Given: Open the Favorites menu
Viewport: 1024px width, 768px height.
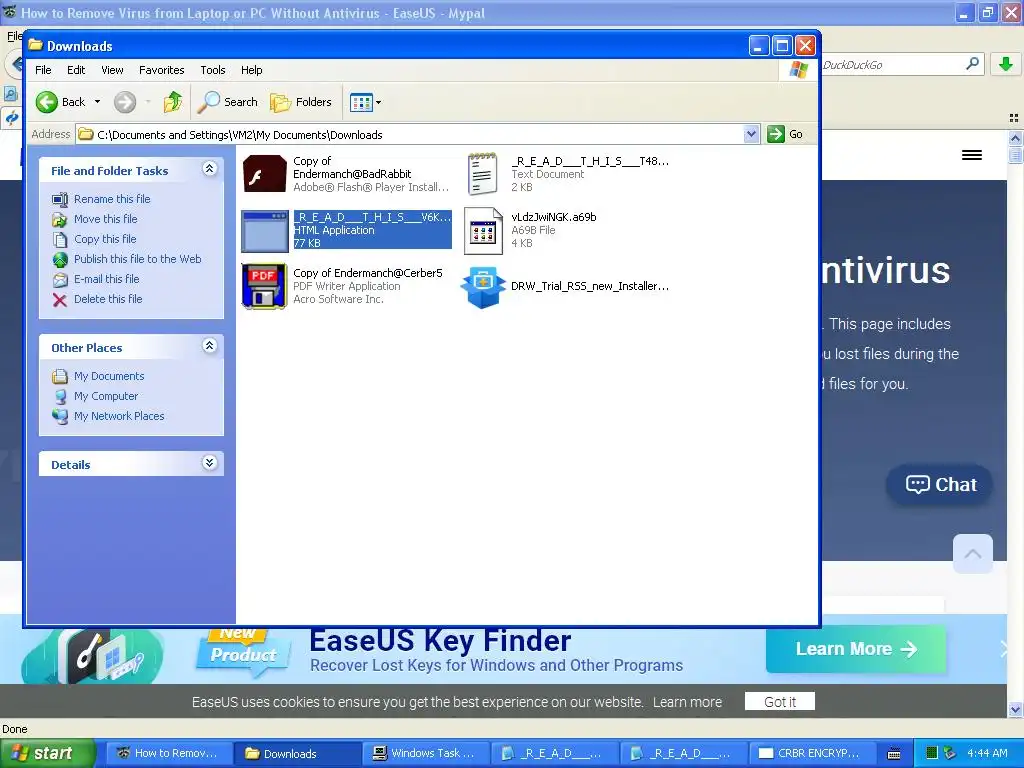Looking at the screenshot, I should 161,70.
